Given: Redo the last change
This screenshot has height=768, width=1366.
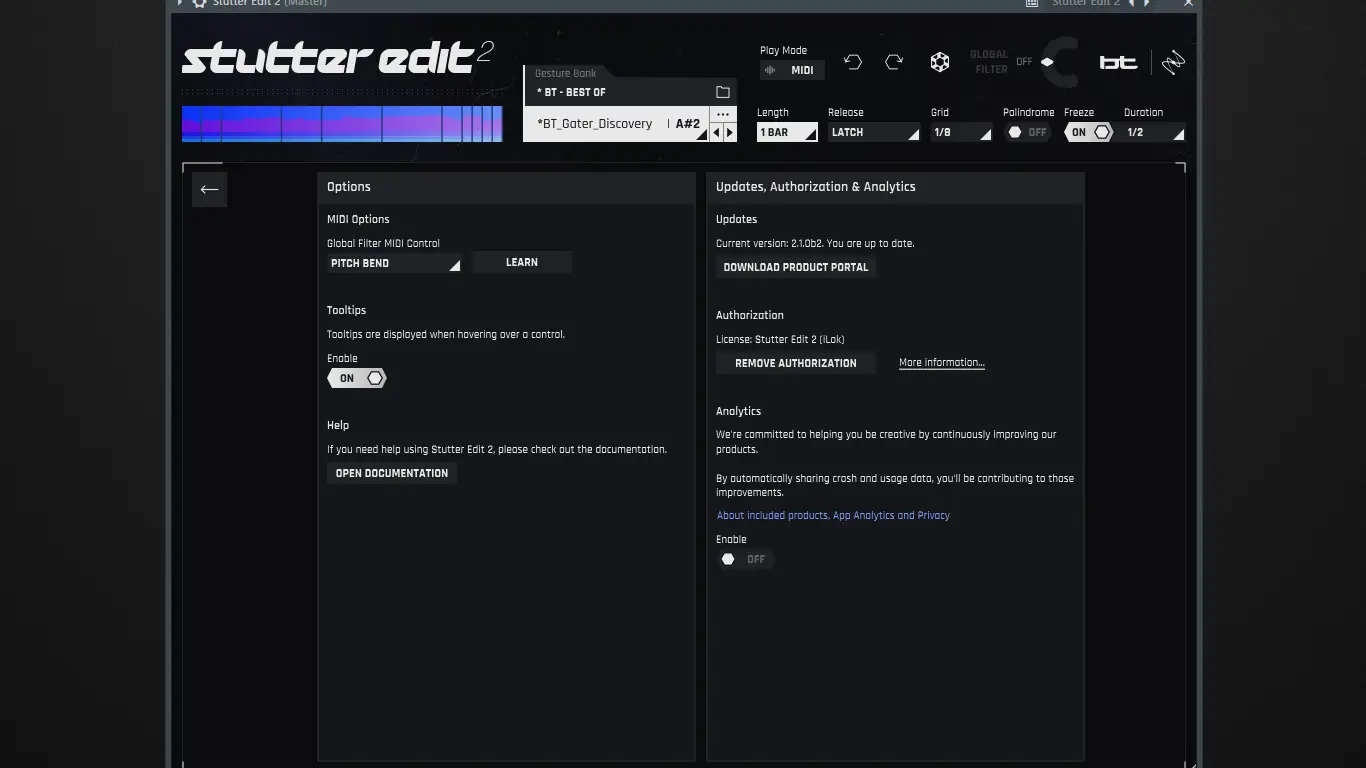Looking at the screenshot, I should click(x=894, y=62).
